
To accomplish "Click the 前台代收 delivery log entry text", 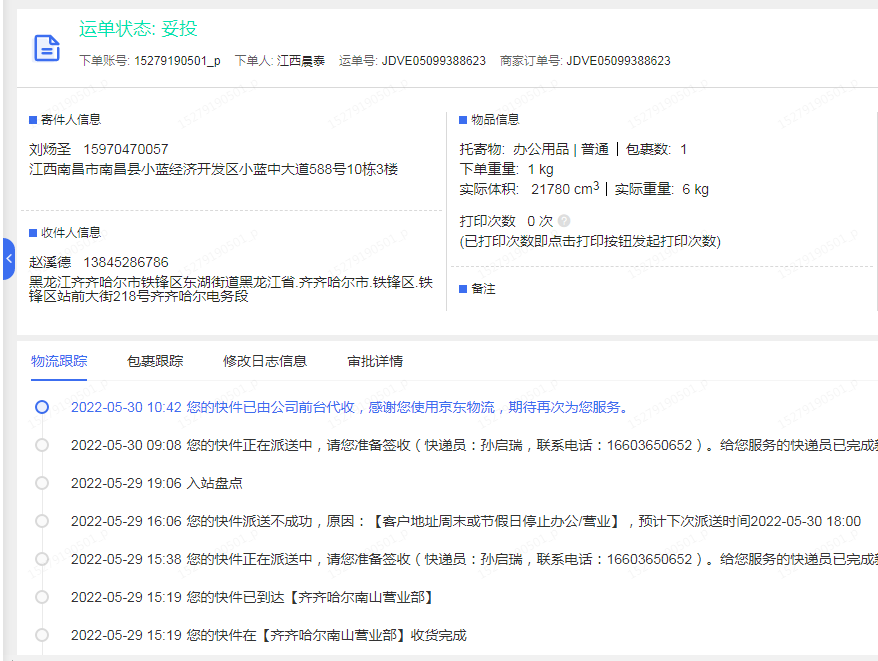I will (x=349, y=407).
